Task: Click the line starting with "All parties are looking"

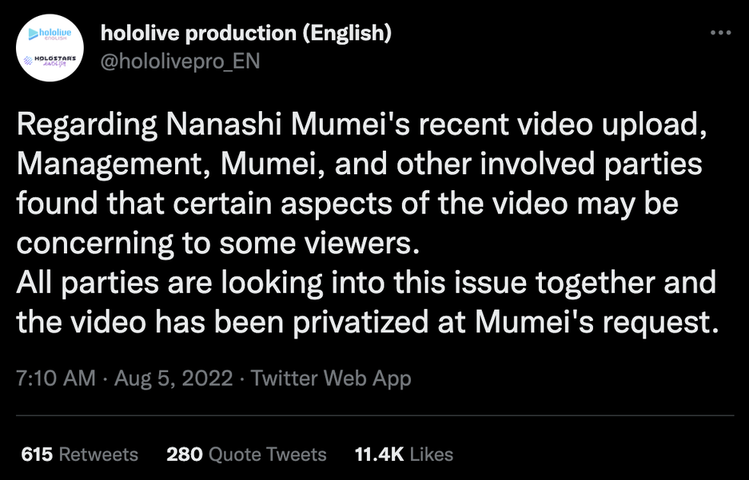Action: pyautogui.click(x=368, y=283)
